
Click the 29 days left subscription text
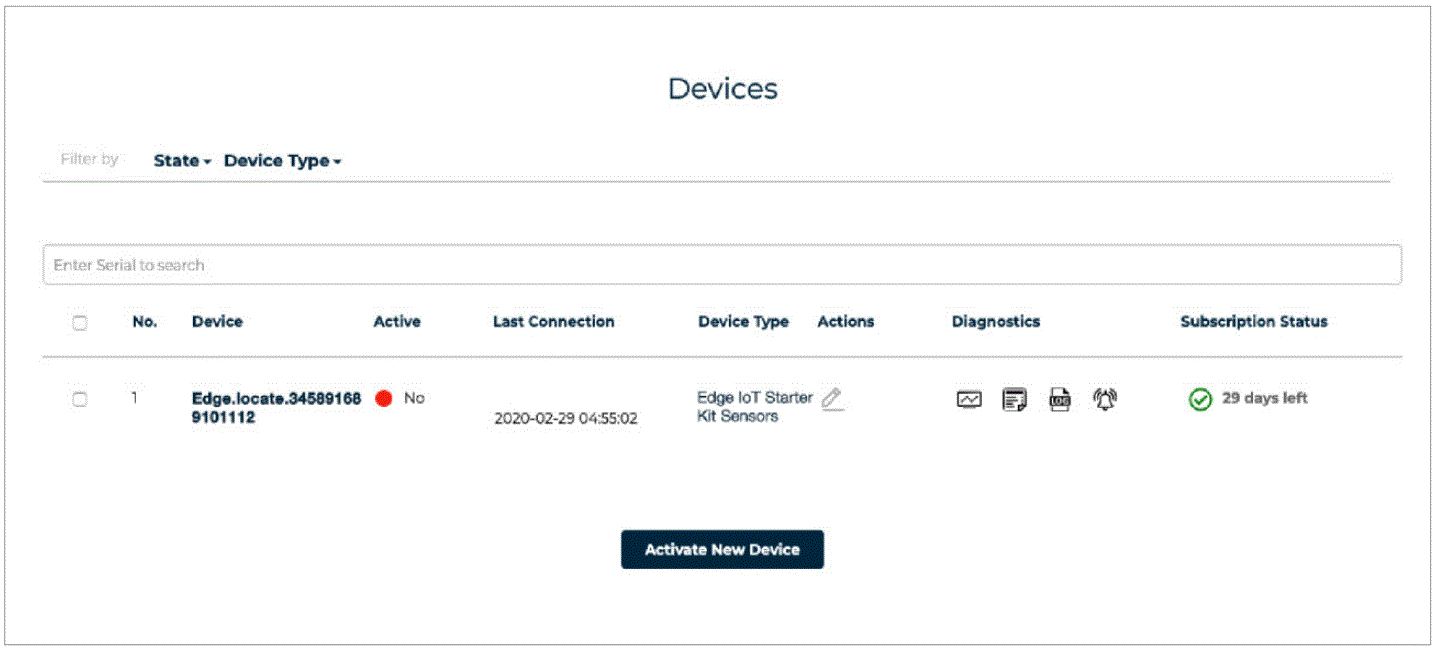coord(1264,398)
